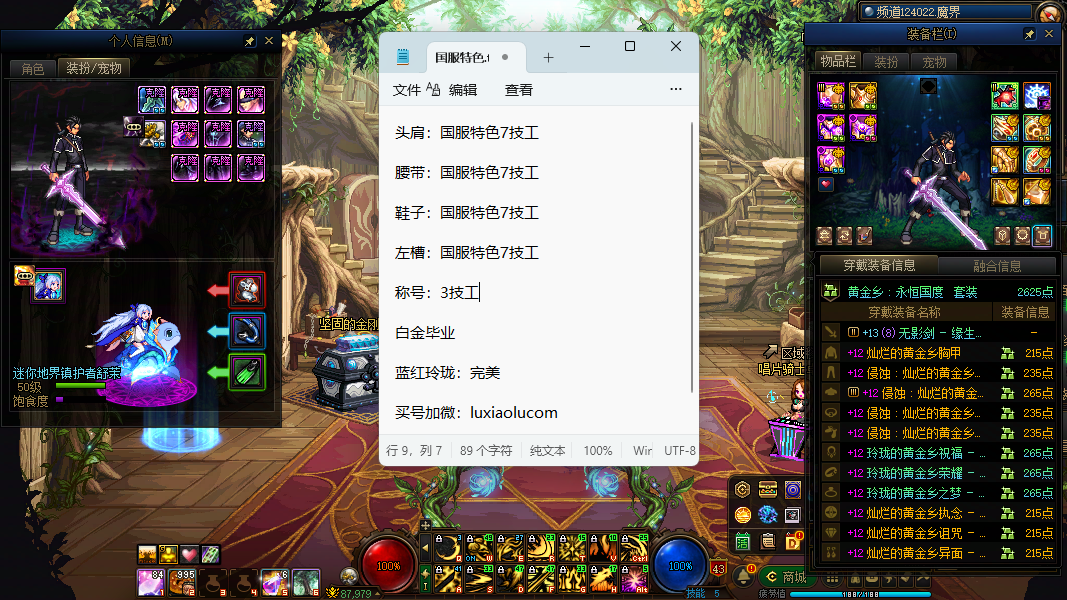Click the pet green flipper equipment slot
Screen dimensions: 1067x600
(247, 372)
